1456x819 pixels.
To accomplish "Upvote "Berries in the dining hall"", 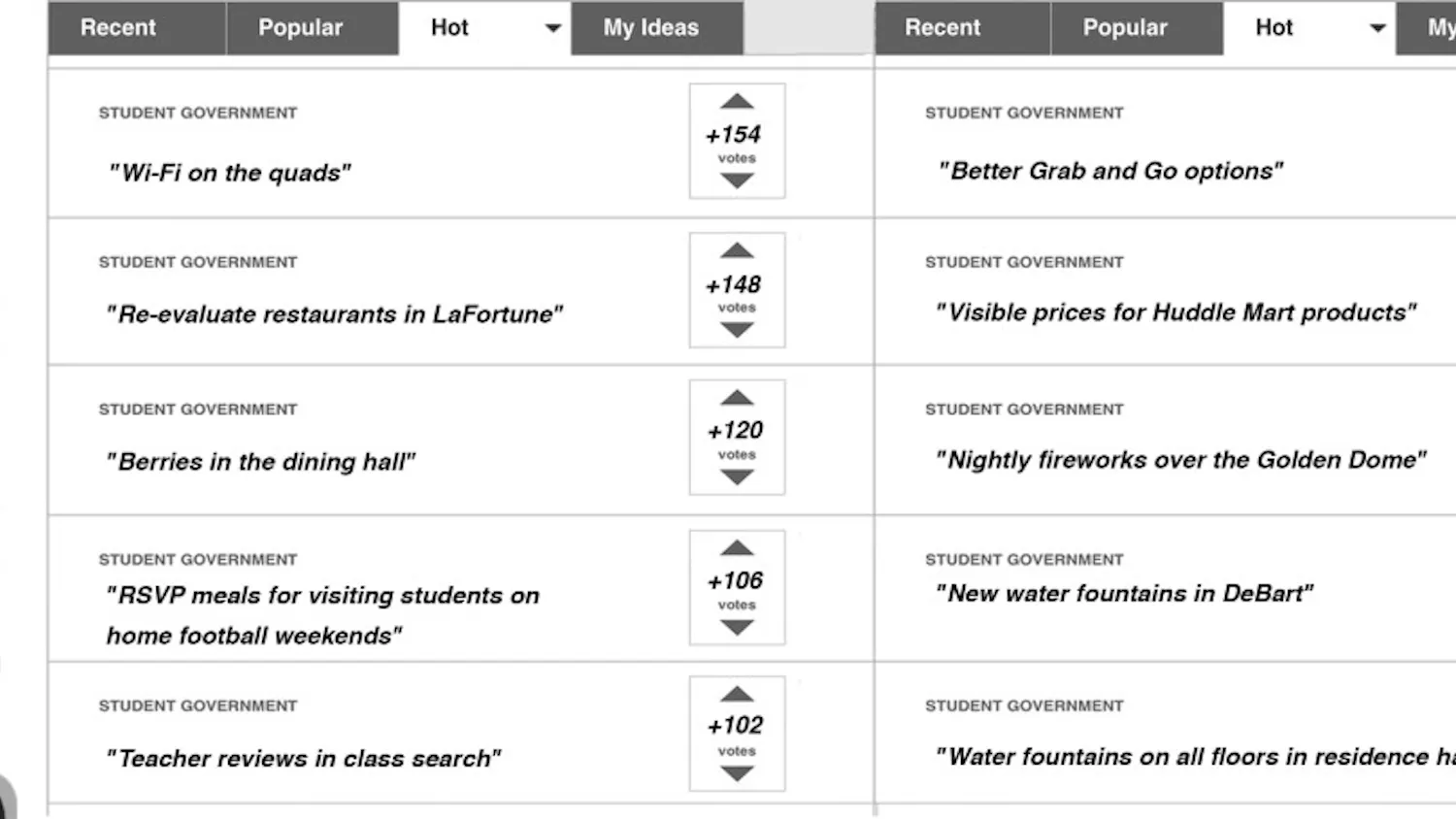I will tap(737, 398).
